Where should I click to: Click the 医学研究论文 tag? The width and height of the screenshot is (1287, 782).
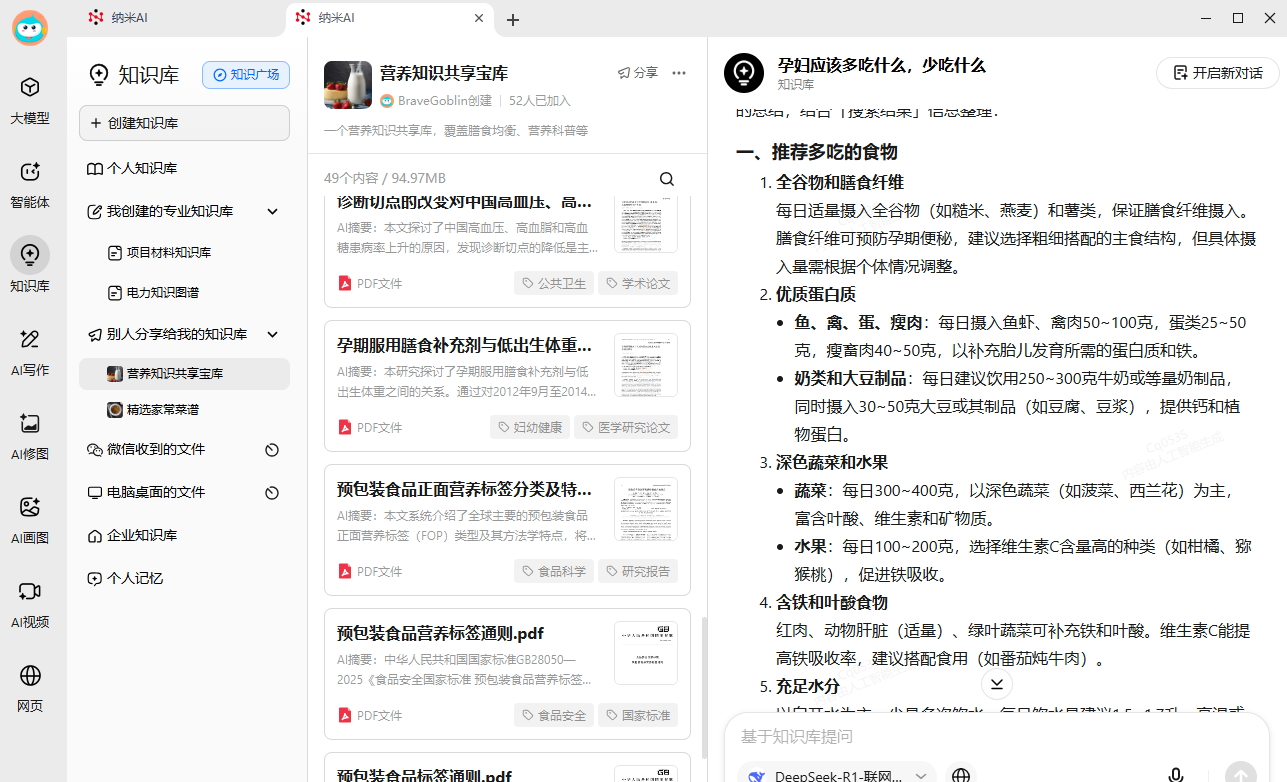[626, 427]
